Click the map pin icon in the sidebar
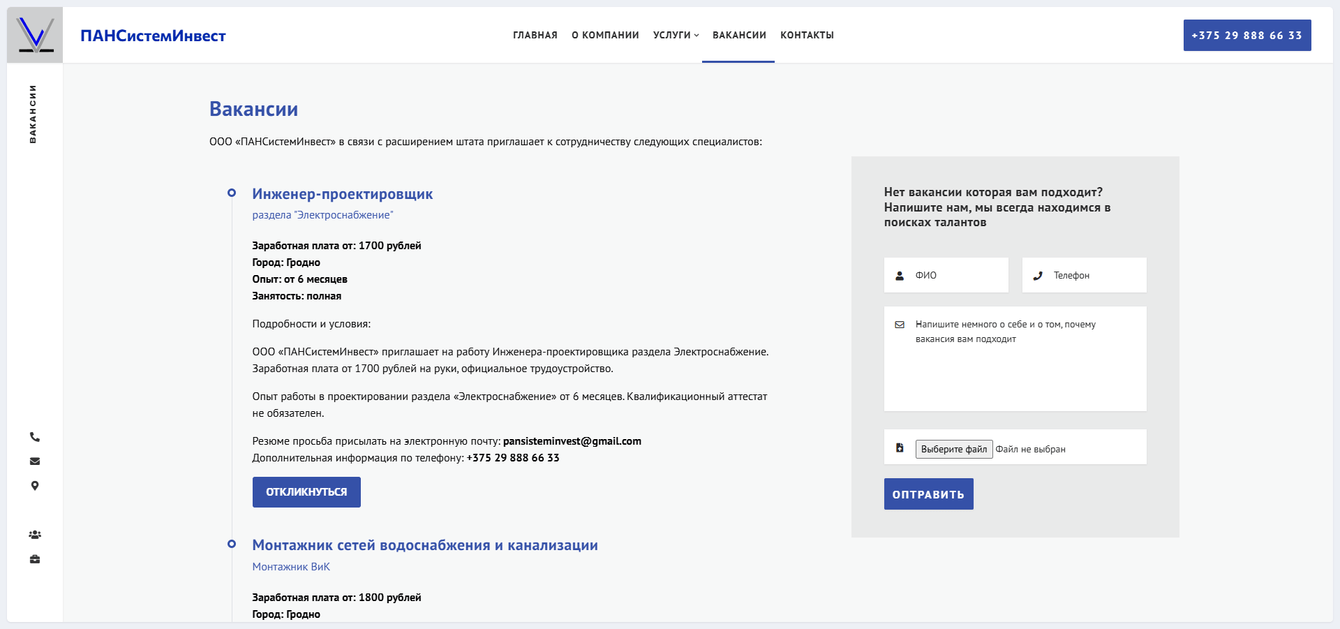 click(35, 486)
